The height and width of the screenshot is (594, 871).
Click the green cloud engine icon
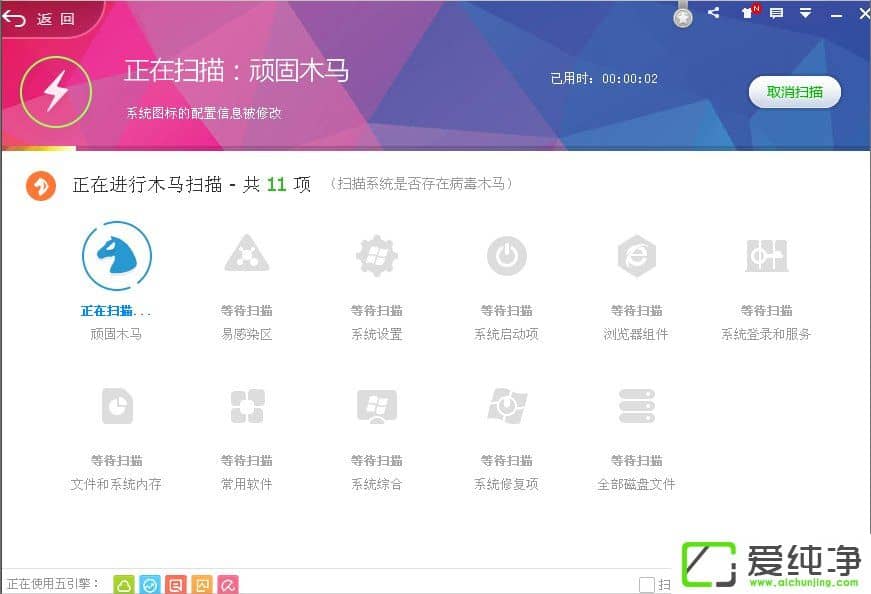tap(124, 584)
